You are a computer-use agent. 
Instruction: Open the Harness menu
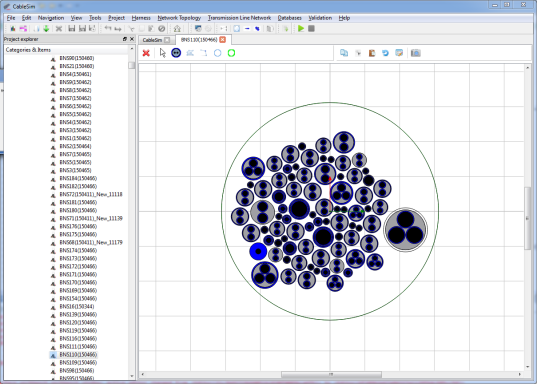click(141, 18)
